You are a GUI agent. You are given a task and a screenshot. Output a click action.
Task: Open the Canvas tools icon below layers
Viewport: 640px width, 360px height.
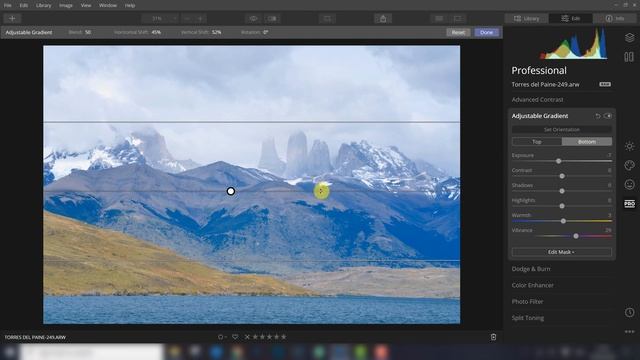(x=629, y=57)
